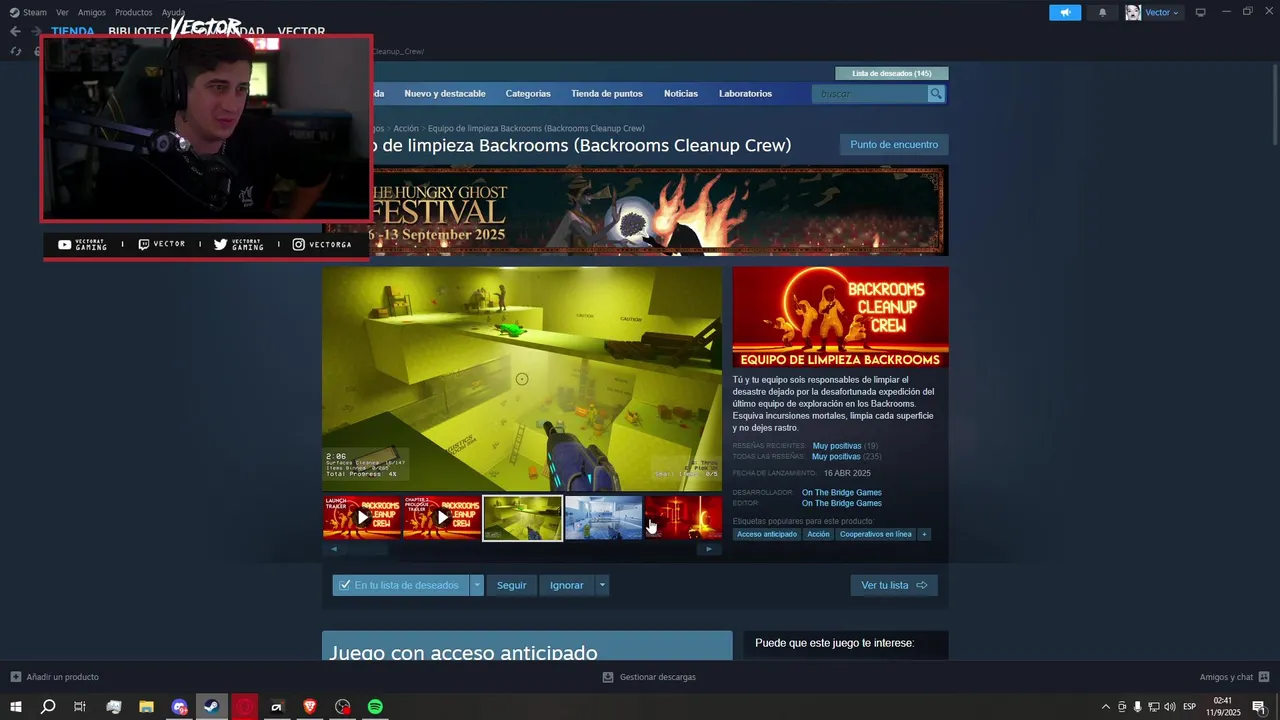Open the Punto de encuentro hub
This screenshot has height=720, width=1280.
tap(894, 145)
